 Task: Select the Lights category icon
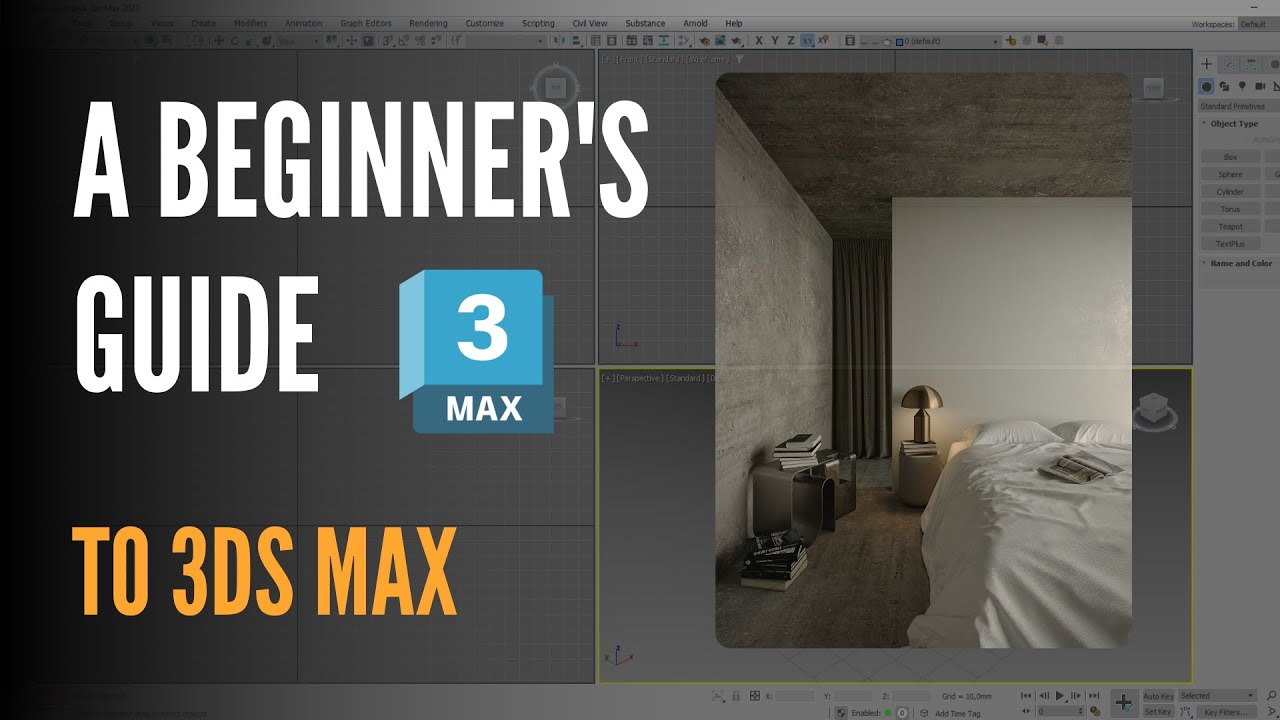(x=1243, y=87)
